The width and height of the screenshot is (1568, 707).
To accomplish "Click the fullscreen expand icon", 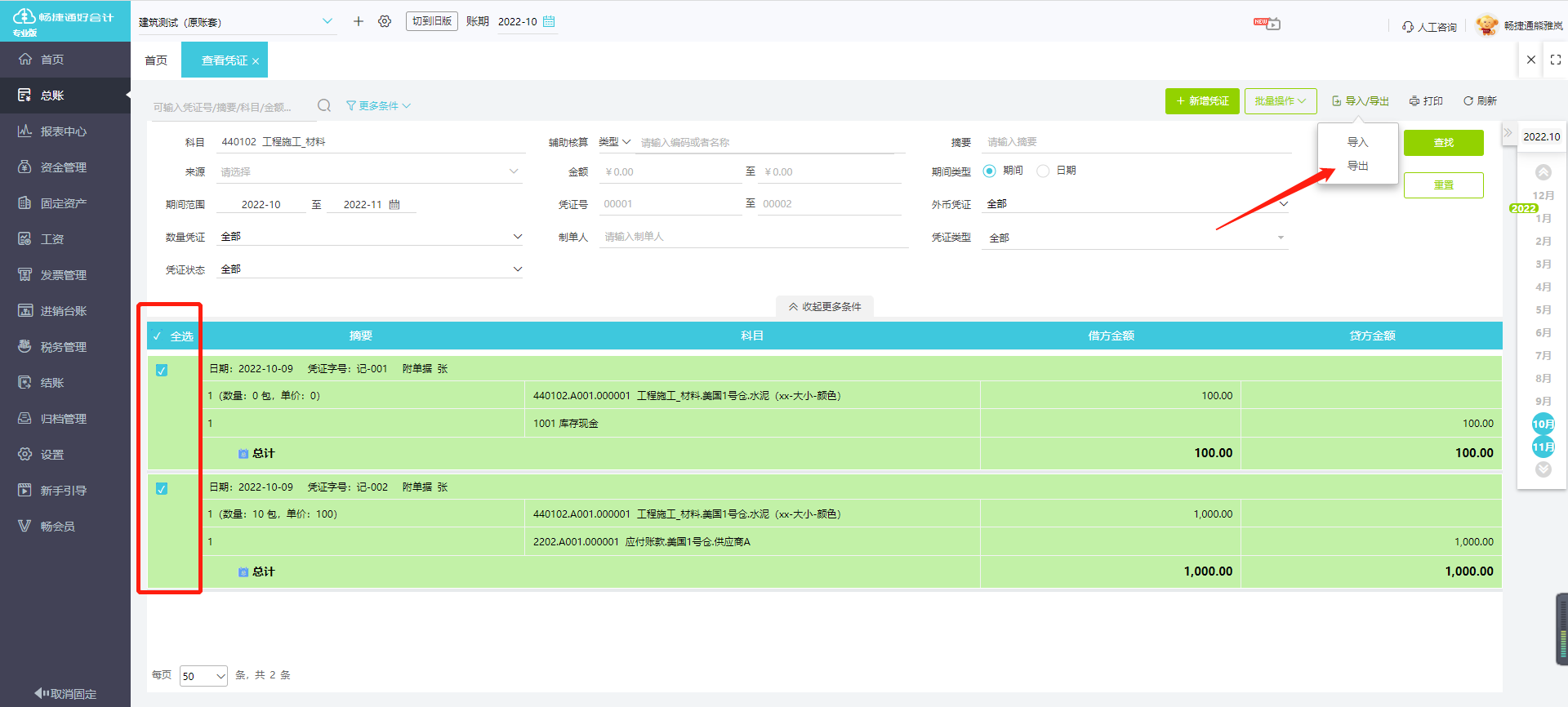I will tap(1555, 60).
